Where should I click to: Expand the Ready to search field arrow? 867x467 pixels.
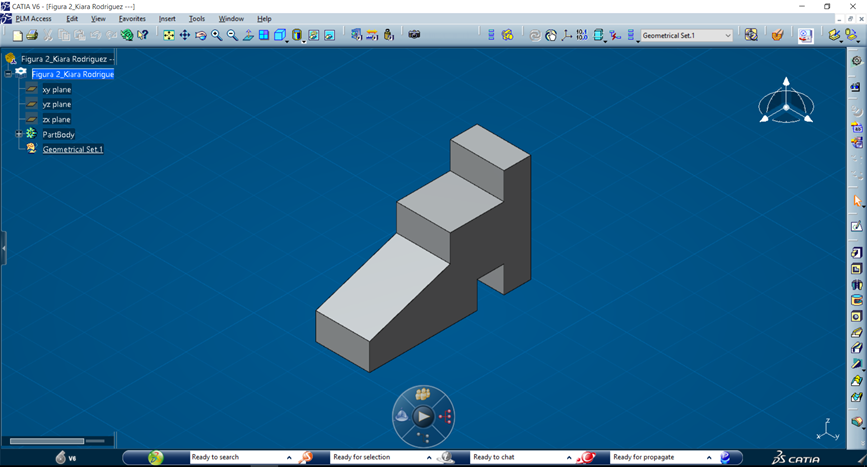tap(289, 457)
